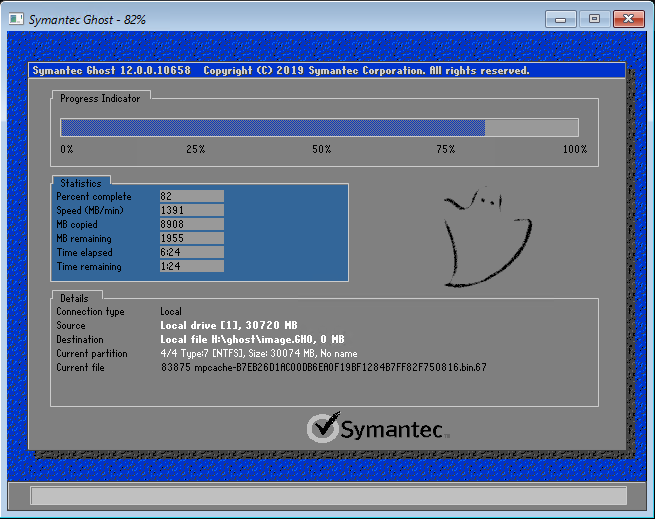Screen dimensions: 655x519
Task: Maximize the Symantec Ghost window
Action: (594, 19)
